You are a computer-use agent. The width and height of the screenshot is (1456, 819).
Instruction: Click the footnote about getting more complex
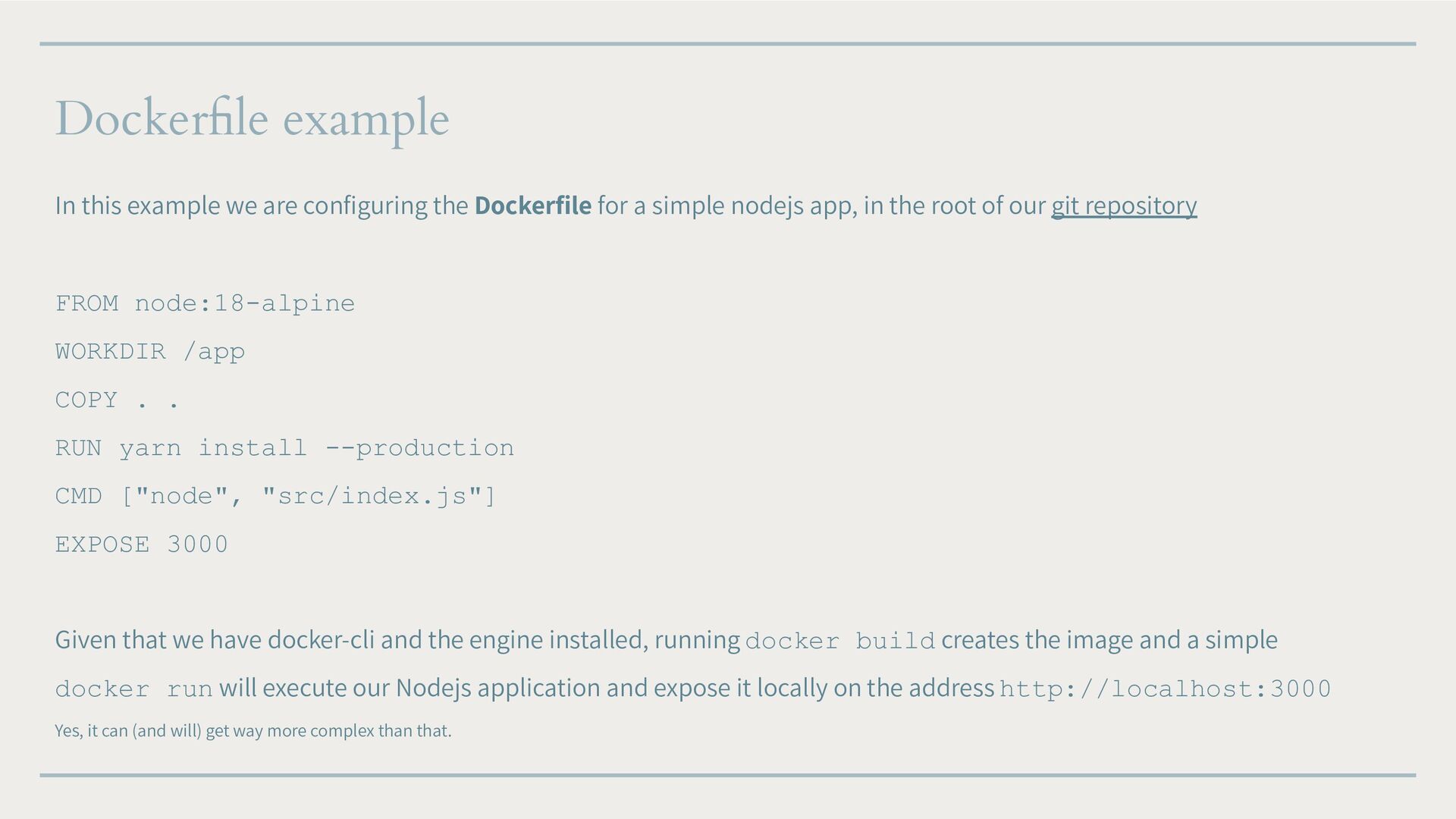pyautogui.click(x=253, y=731)
